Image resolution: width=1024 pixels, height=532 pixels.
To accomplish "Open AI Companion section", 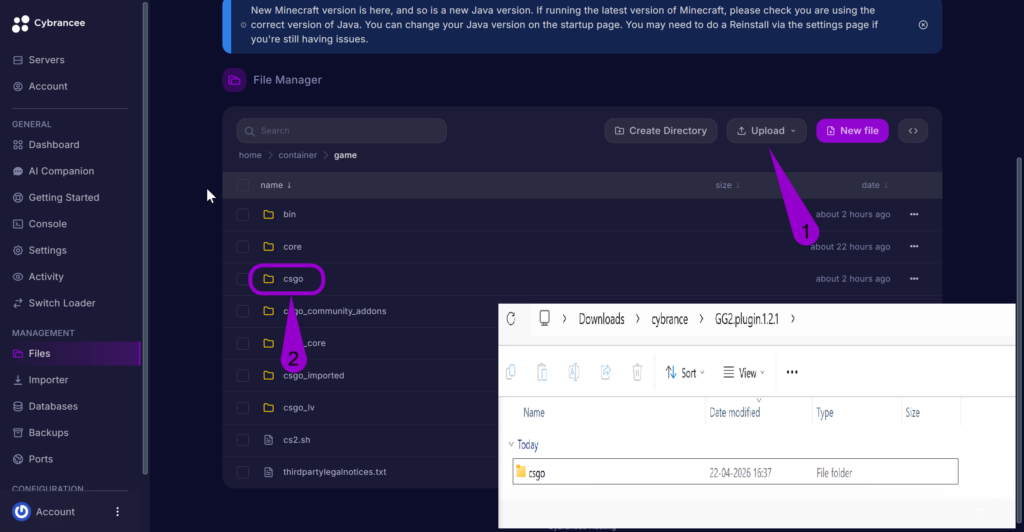I will (53, 171).
